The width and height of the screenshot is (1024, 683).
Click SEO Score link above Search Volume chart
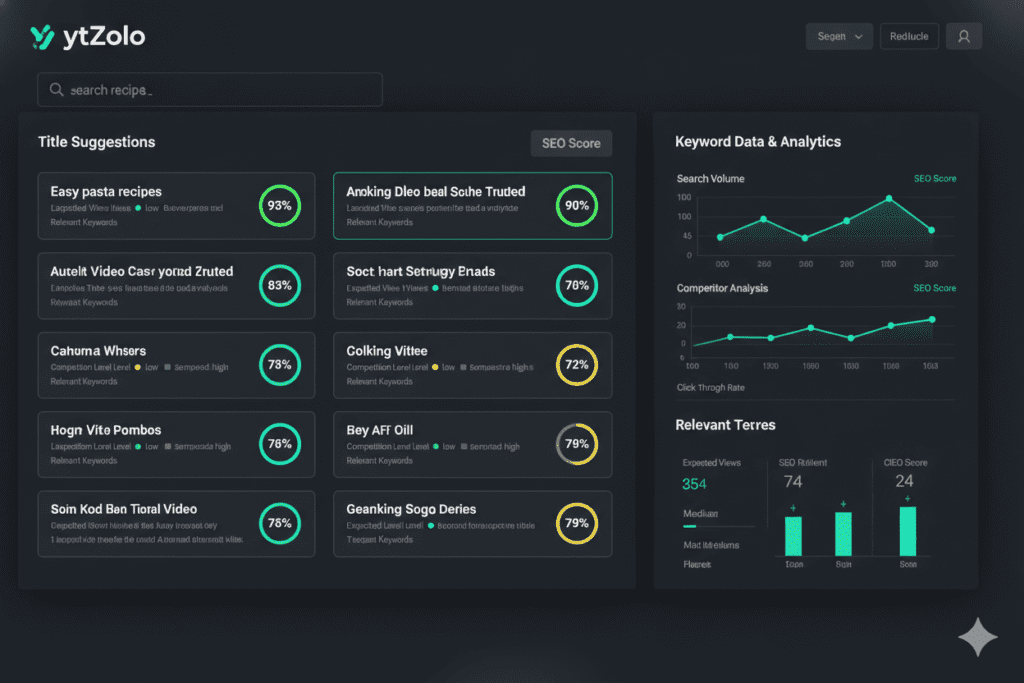(934, 179)
